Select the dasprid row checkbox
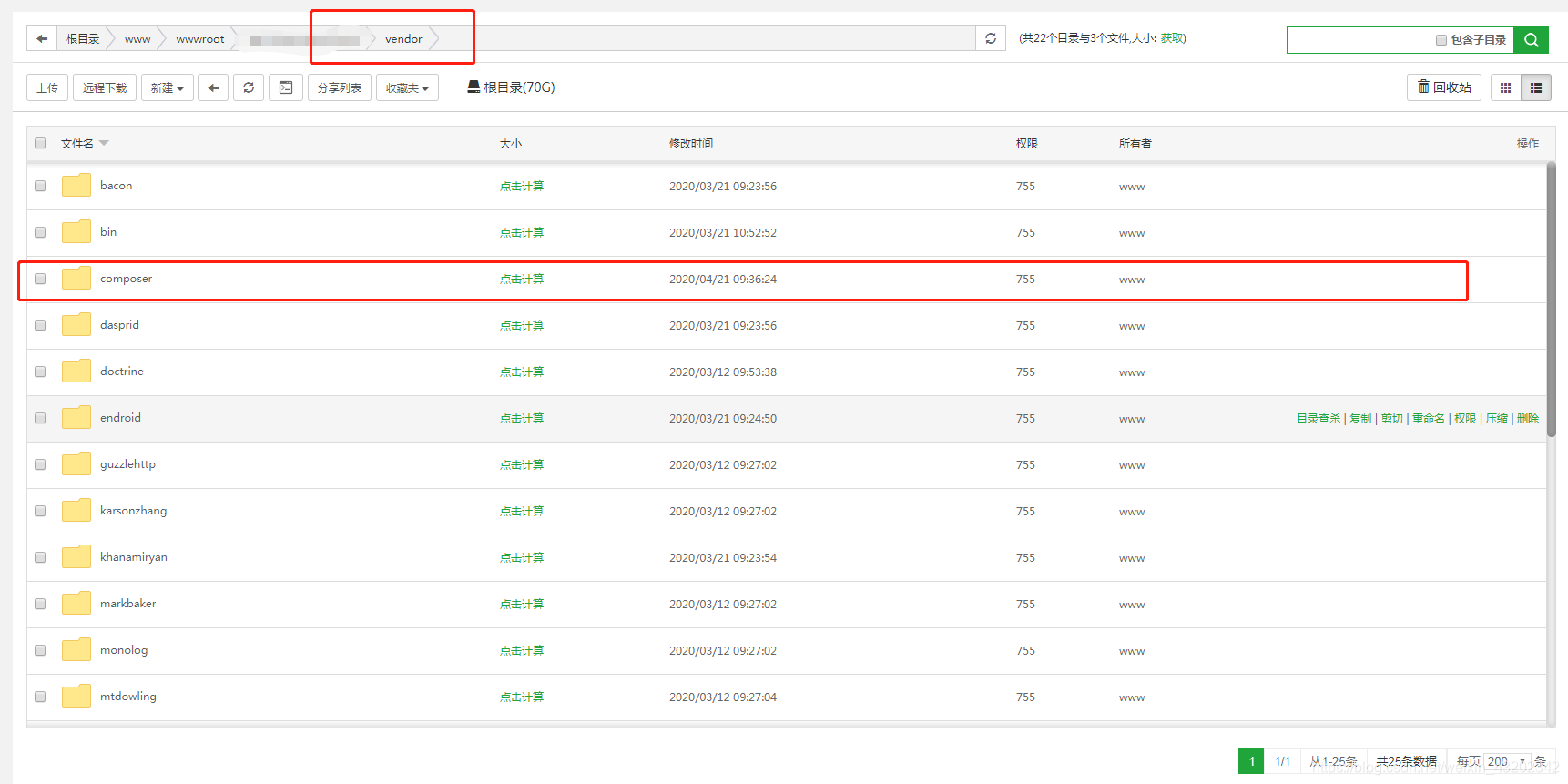Image resolution: width=1568 pixels, height=784 pixels. click(x=40, y=325)
